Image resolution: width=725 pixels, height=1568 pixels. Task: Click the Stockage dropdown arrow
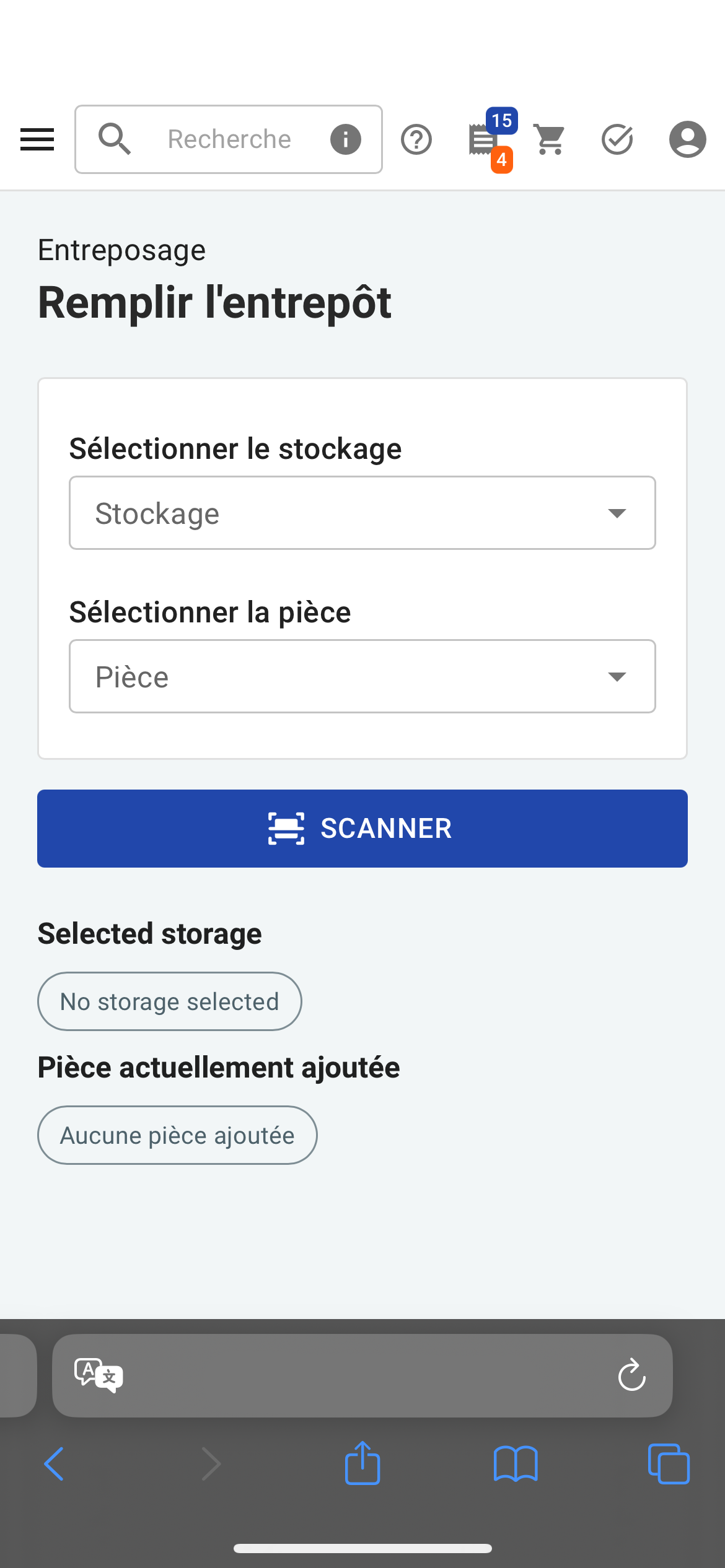coord(617,513)
